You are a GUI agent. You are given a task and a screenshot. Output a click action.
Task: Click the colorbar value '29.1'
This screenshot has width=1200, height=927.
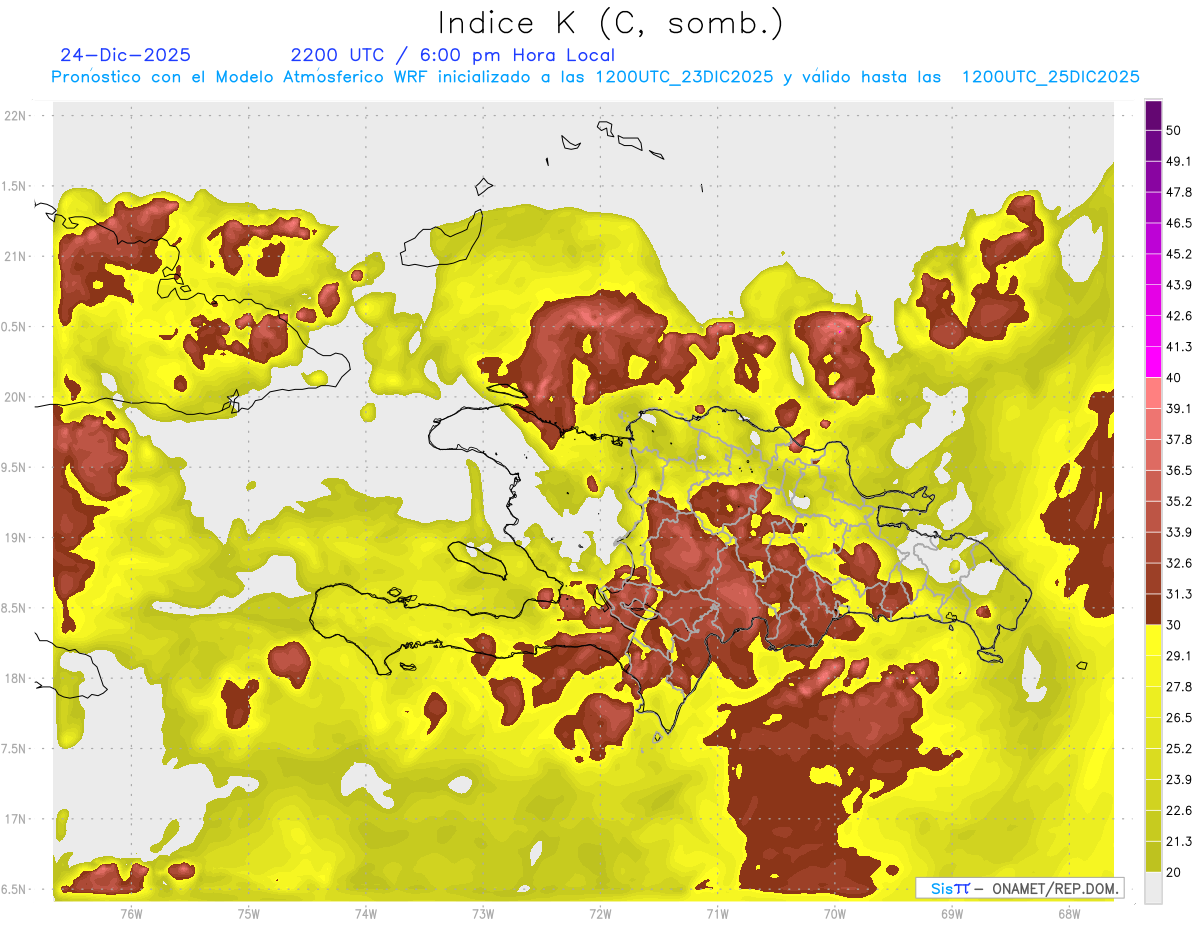[1178, 656]
